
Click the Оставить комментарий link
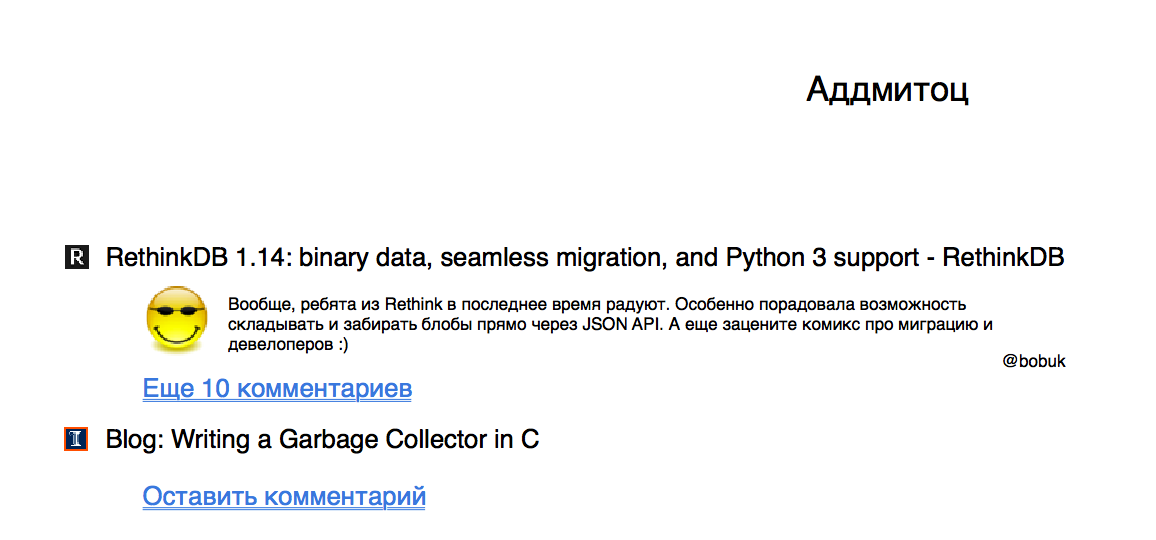[284, 496]
